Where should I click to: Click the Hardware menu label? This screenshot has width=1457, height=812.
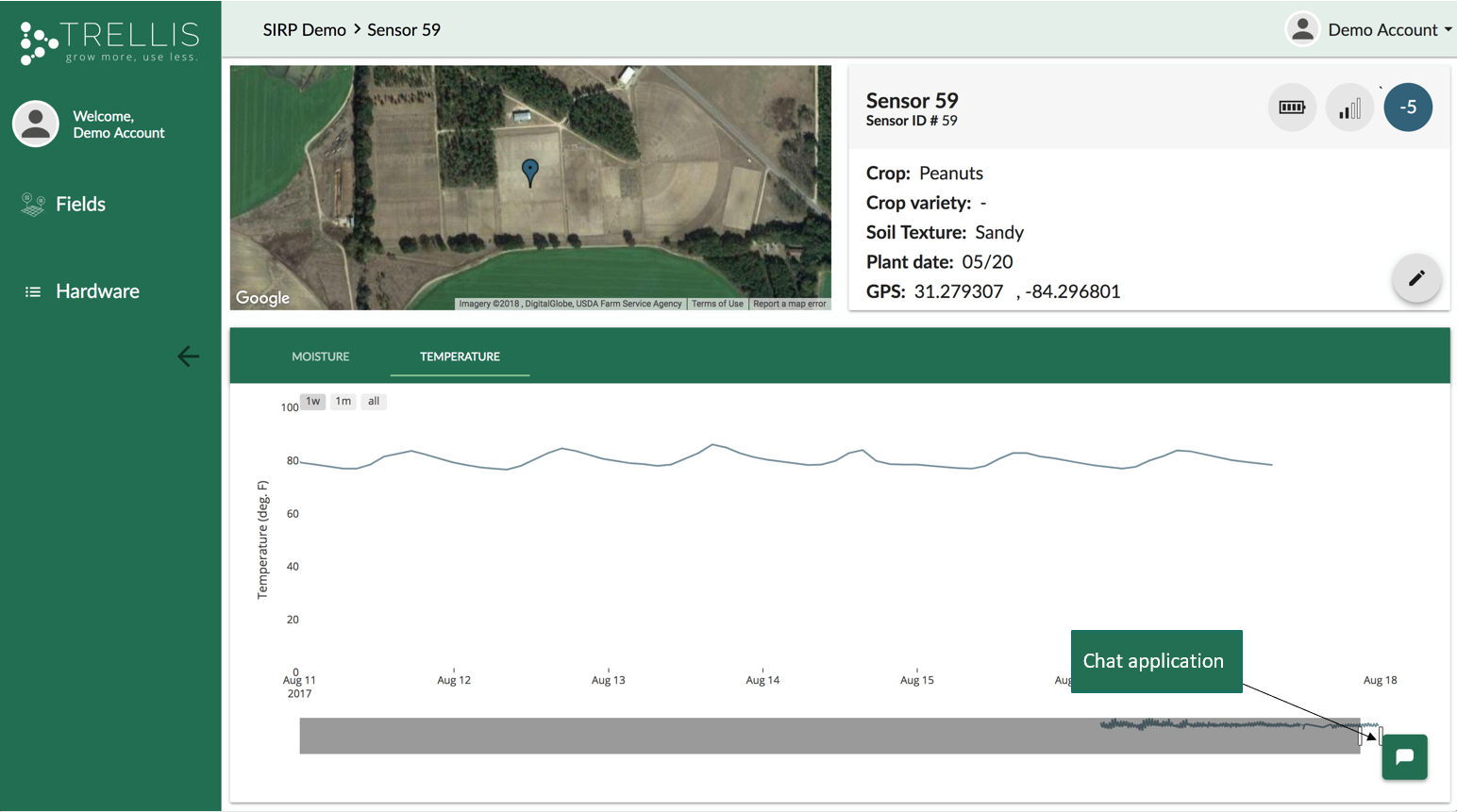(98, 291)
